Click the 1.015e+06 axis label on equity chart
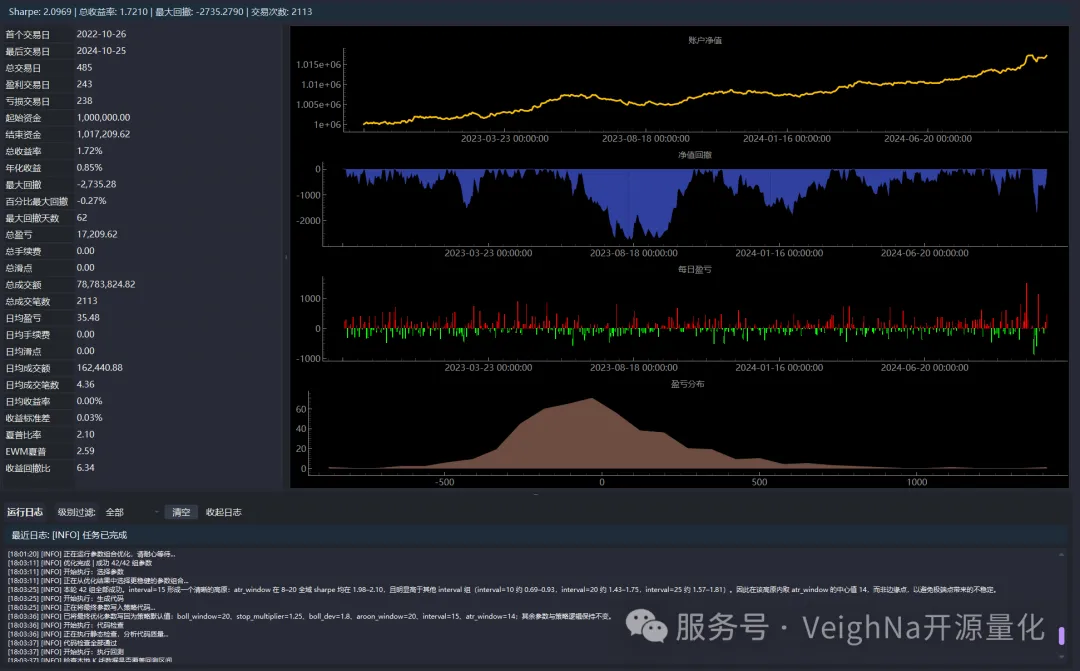The image size is (1080, 671). pyautogui.click(x=318, y=65)
